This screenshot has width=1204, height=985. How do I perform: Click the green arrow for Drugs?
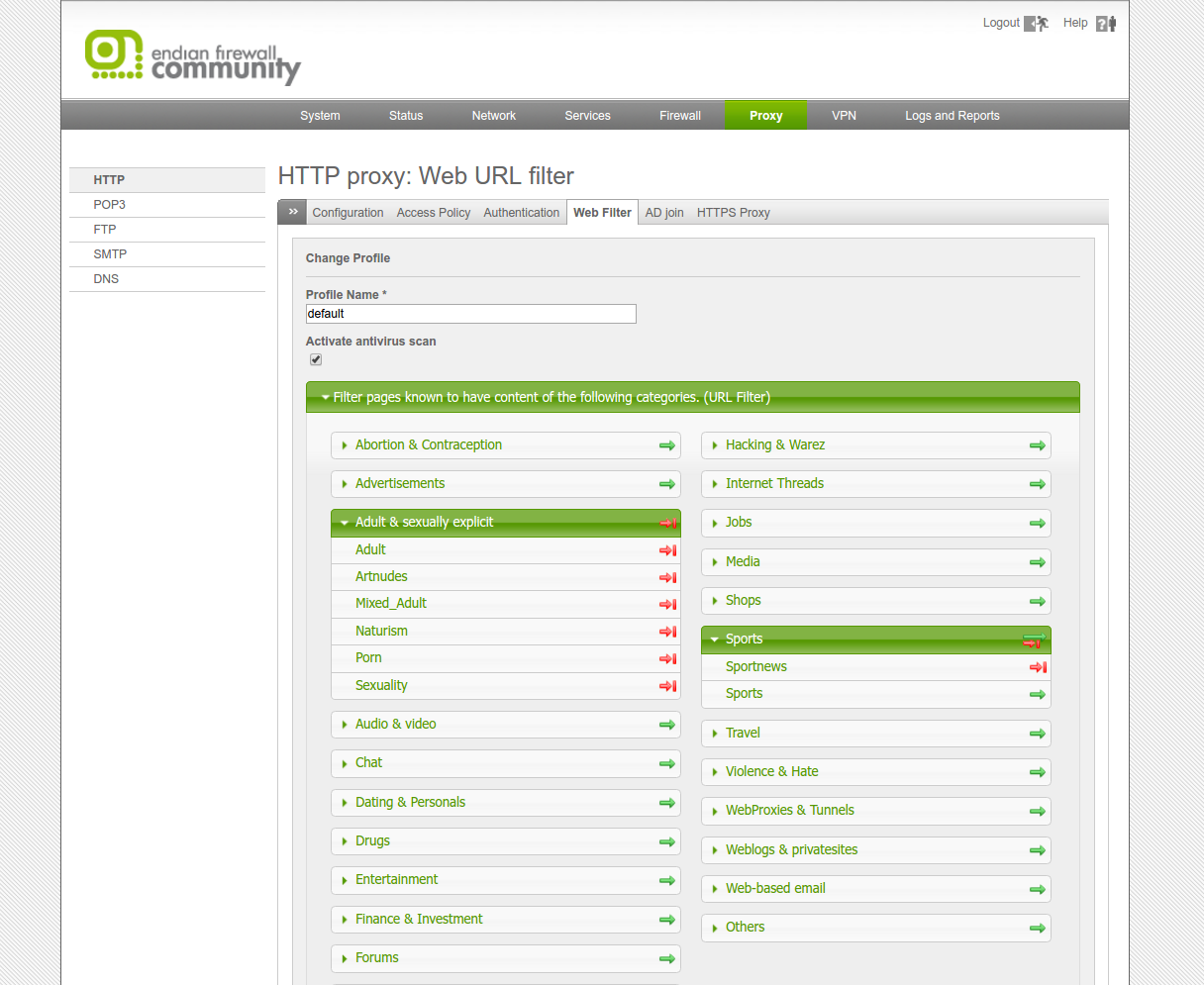click(x=667, y=841)
